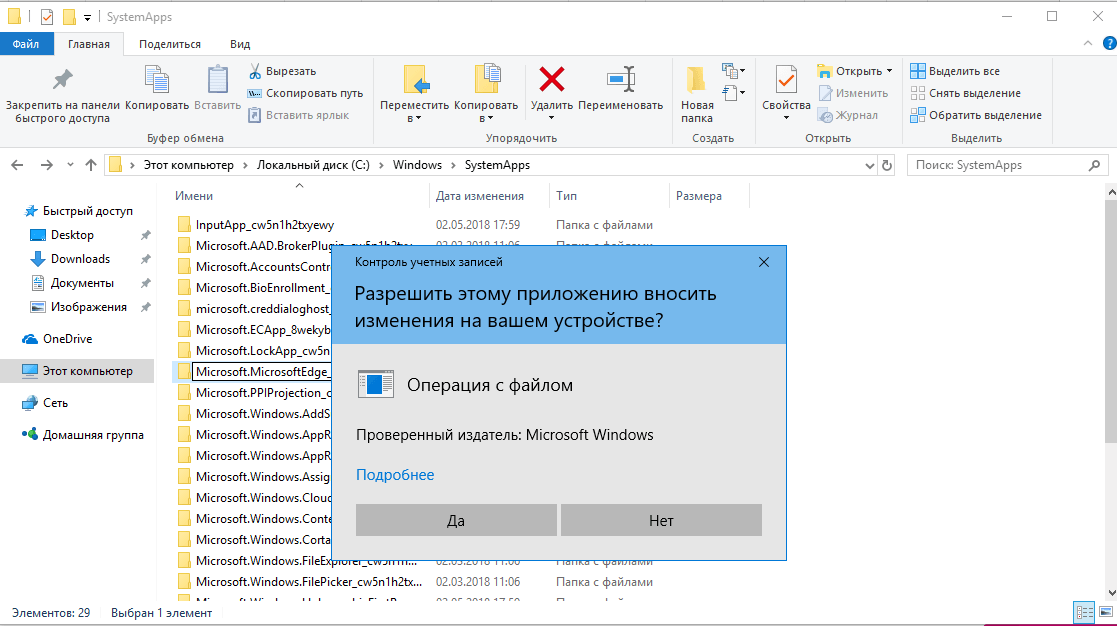Open Downloads in navigation pane
1117x626 pixels.
pyautogui.click(x=80, y=259)
